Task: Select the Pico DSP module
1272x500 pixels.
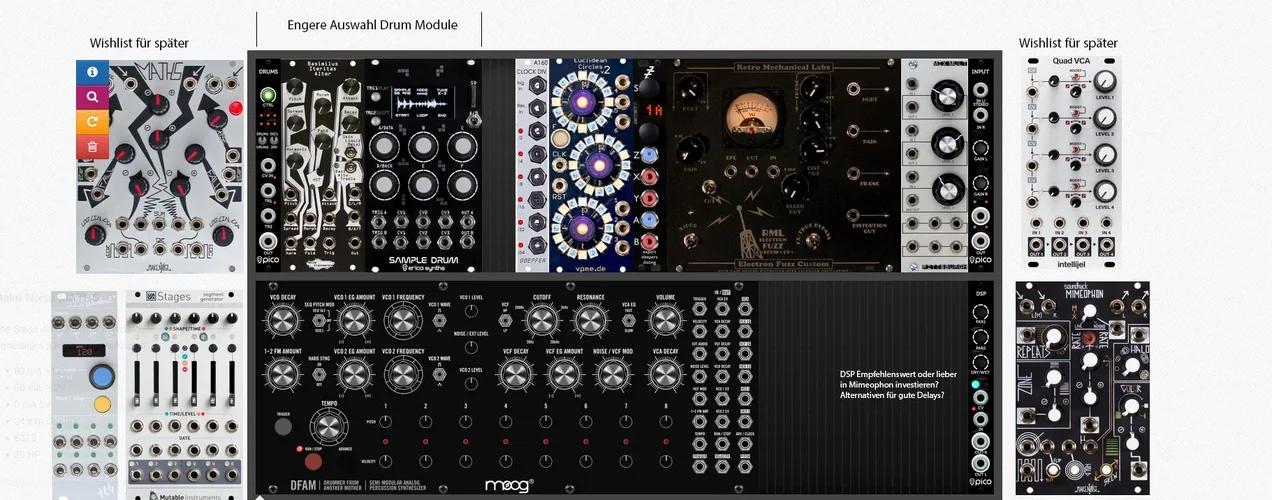Action: click(980, 387)
